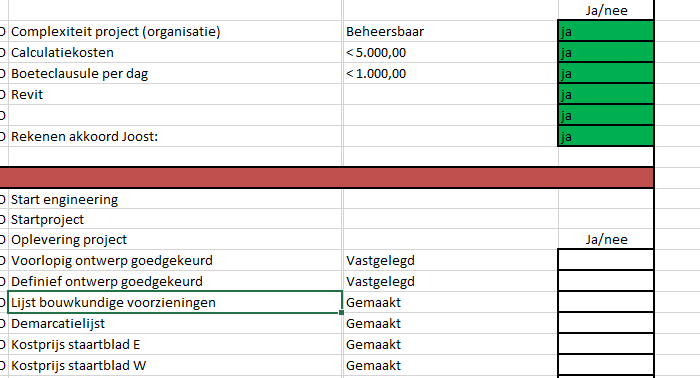Click empty Ja/nee box for Voorlopig ontwerp
The image size is (700, 378).
pyautogui.click(x=606, y=260)
